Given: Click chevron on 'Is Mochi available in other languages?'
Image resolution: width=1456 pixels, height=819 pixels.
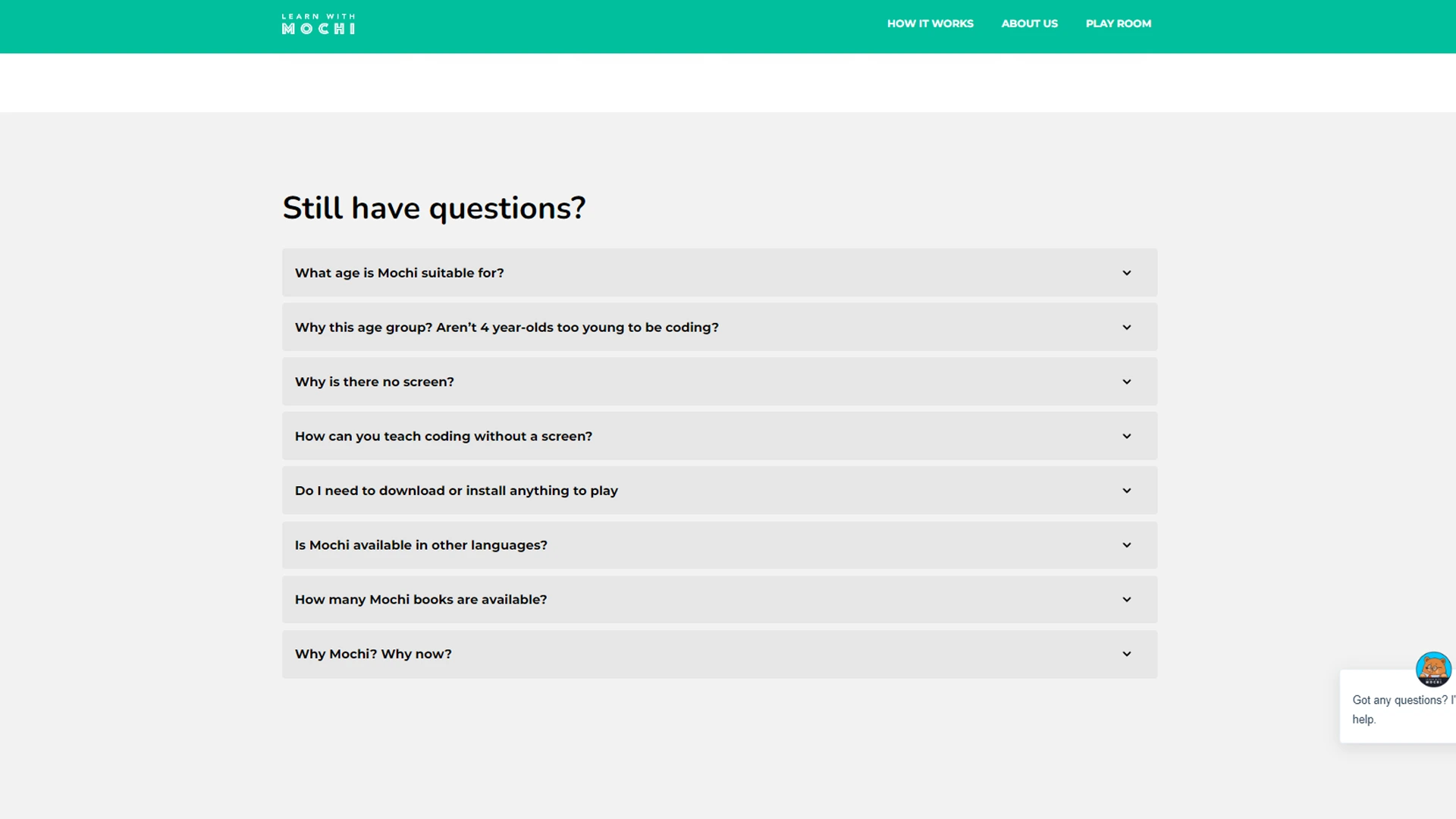Looking at the screenshot, I should 1126,545.
